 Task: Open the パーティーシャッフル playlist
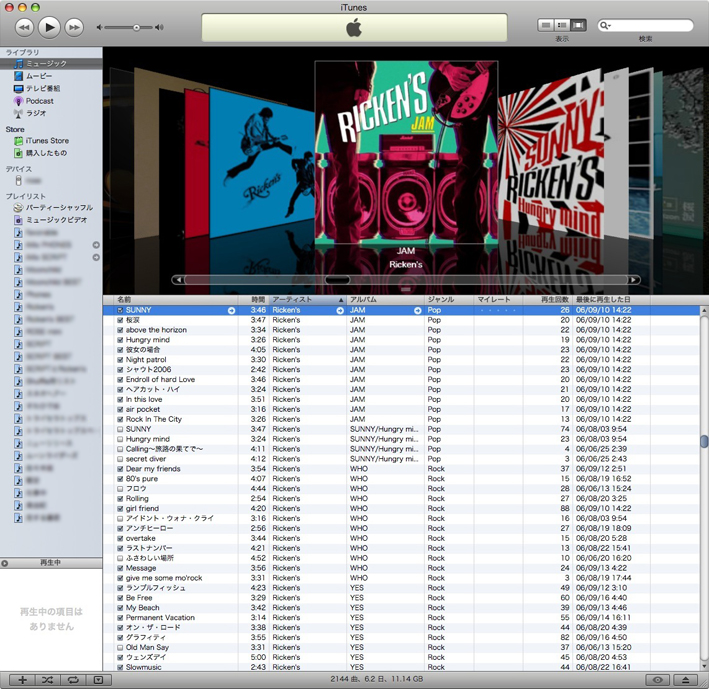click(x=59, y=208)
